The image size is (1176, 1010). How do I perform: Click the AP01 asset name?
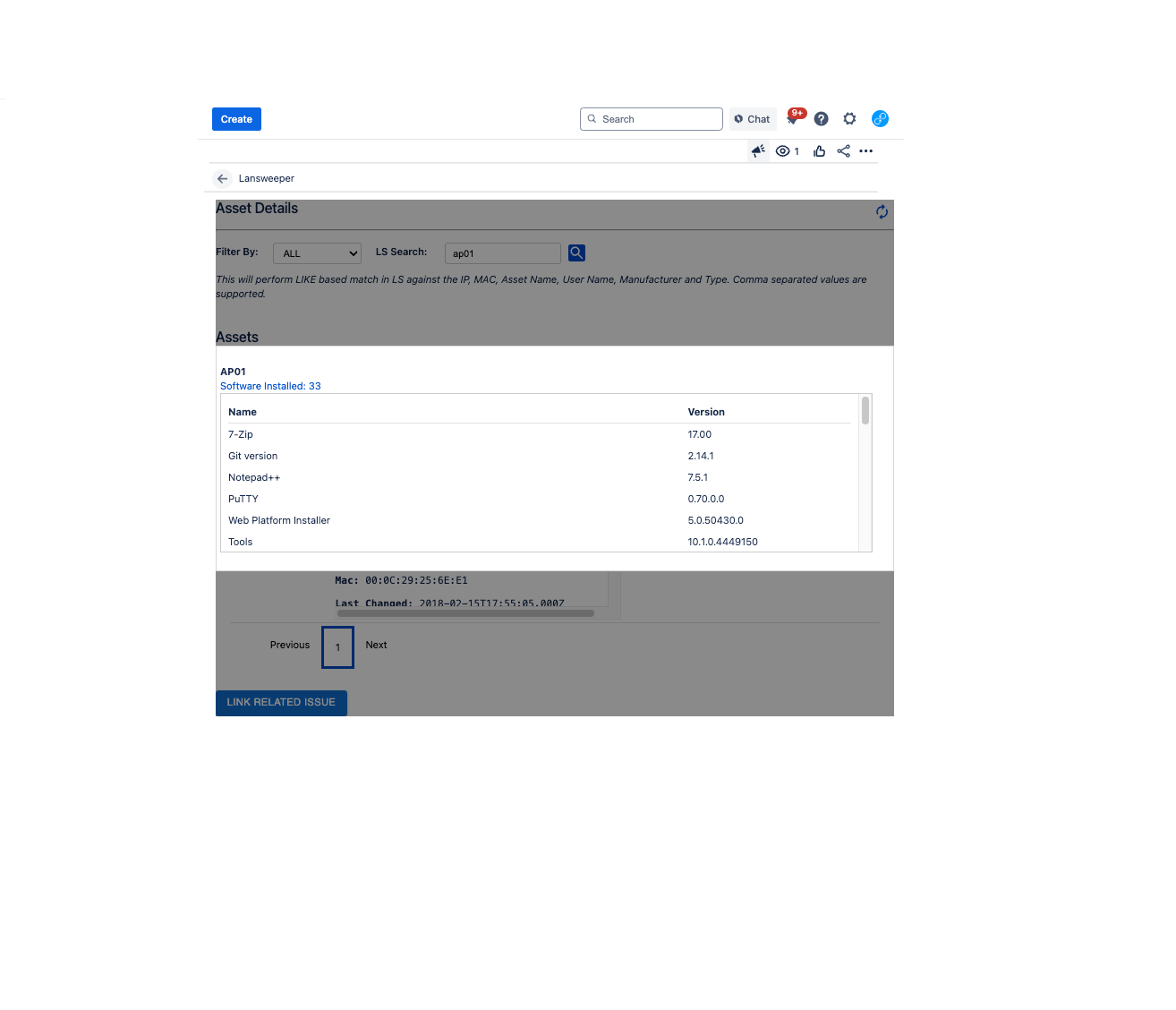tap(233, 372)
